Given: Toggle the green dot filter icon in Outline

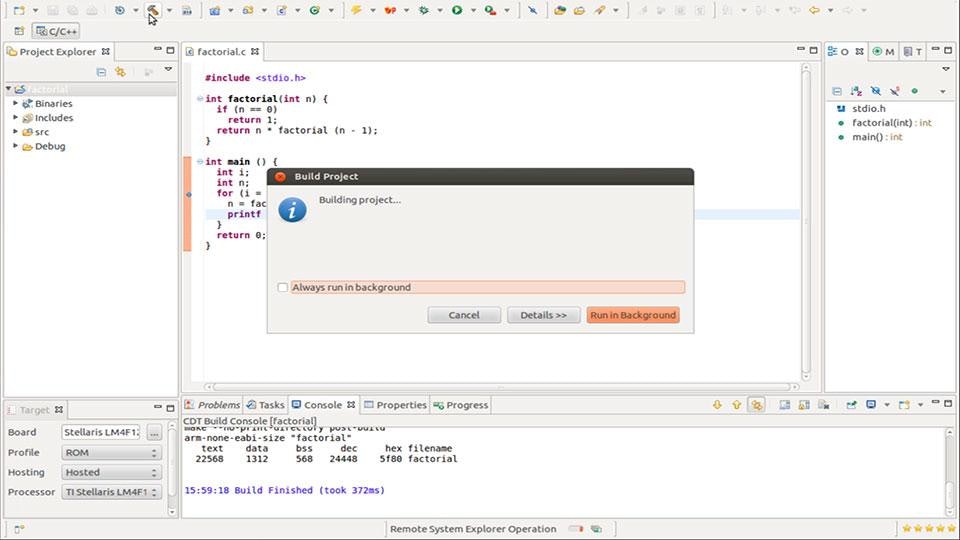Looking at the screenshot, I should (914, 91).
